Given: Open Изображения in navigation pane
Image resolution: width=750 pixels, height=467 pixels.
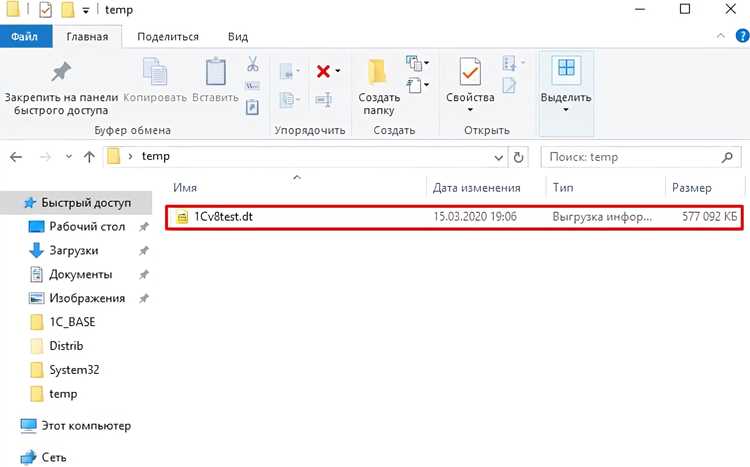Looking at the screenshot, I should click(77, 299).
